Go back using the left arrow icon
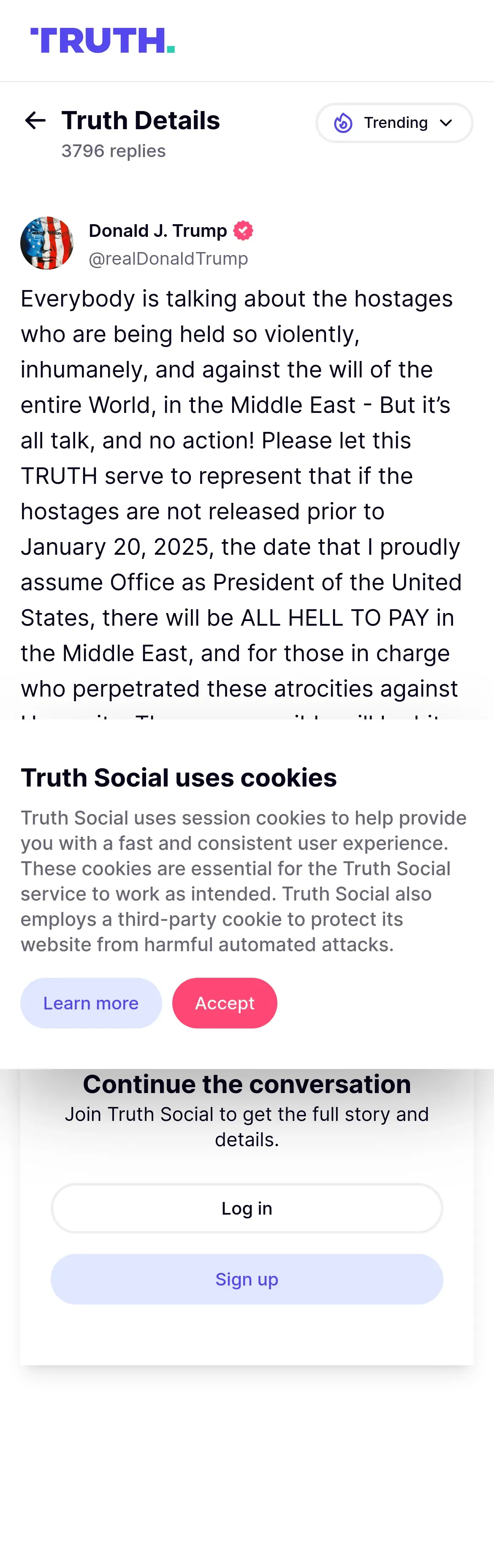The height and width of the screenshot is (1568, 494). tap(35, 120)
